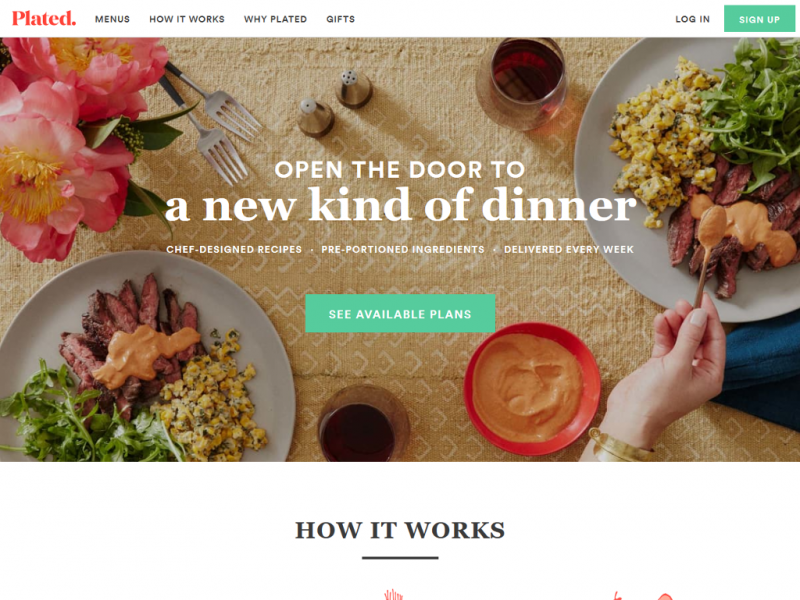
Task: Click the salt and pepper shakers
Action: 335,104
